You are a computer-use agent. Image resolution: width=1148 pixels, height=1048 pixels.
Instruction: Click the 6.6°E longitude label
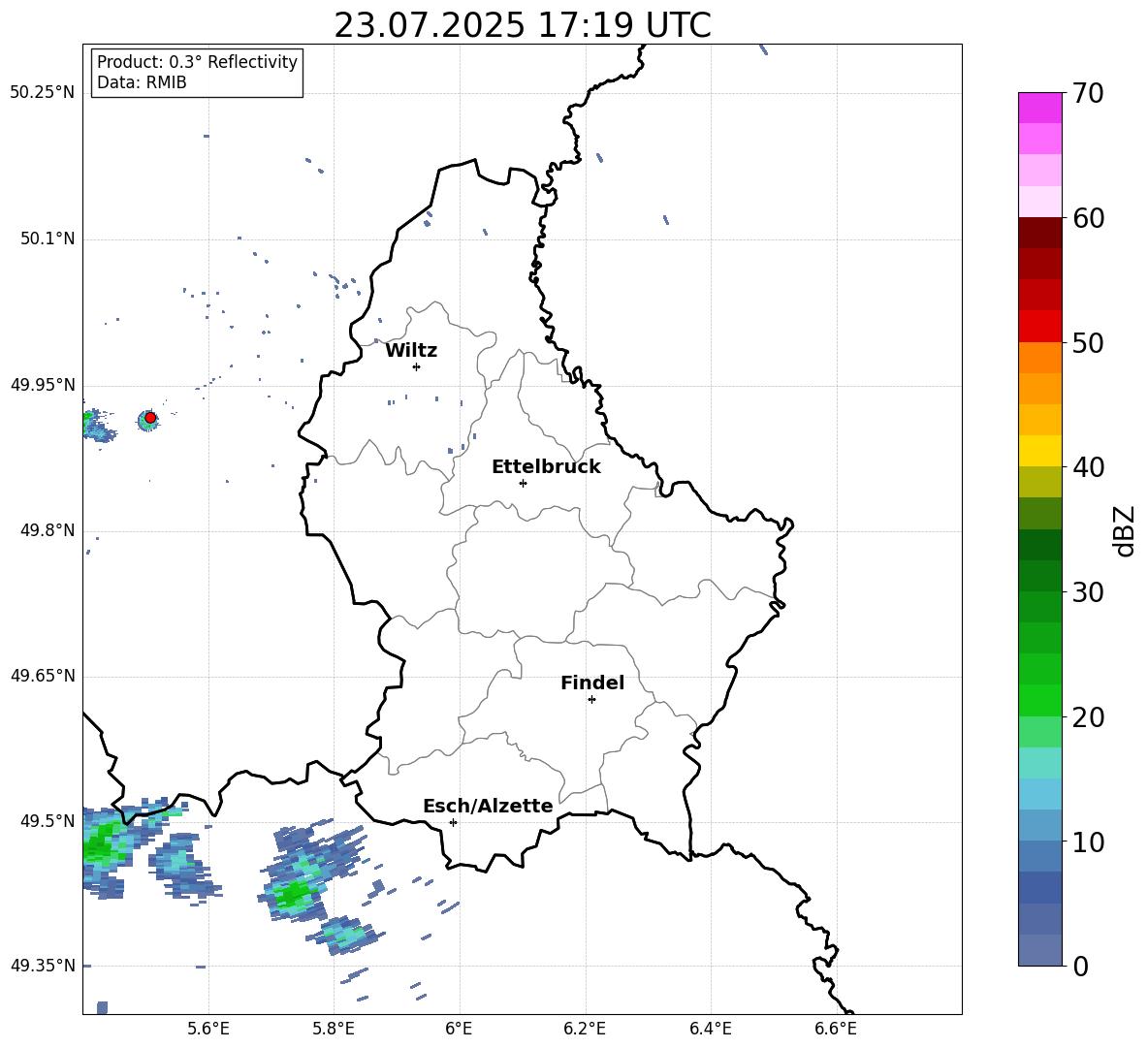tap(836, 1029)
